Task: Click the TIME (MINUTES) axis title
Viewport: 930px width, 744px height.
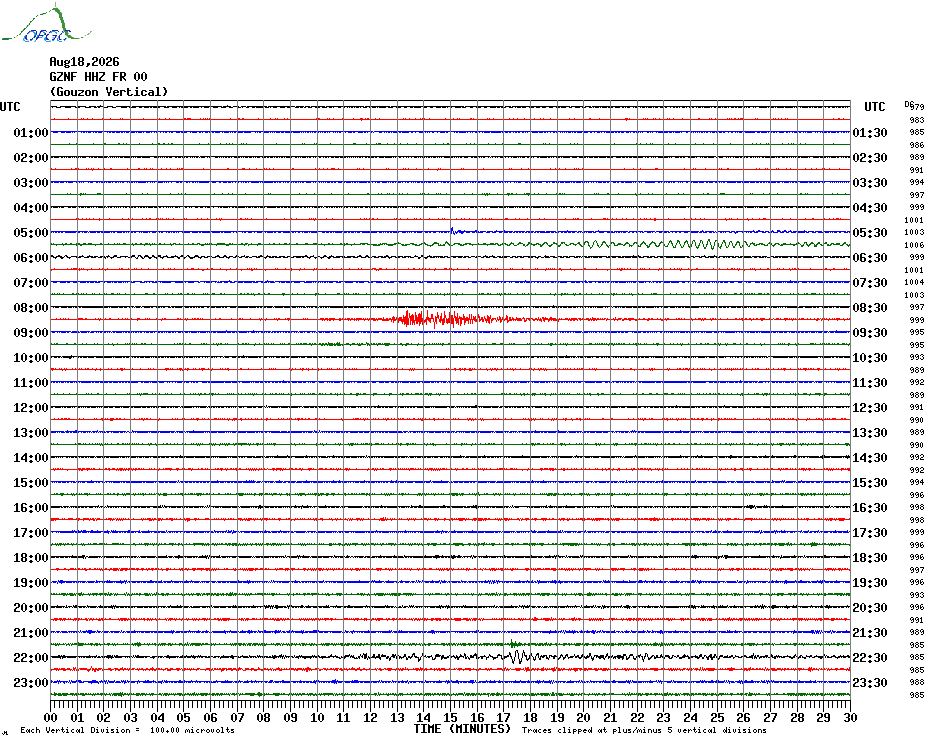Action: [x=462, y=729]
